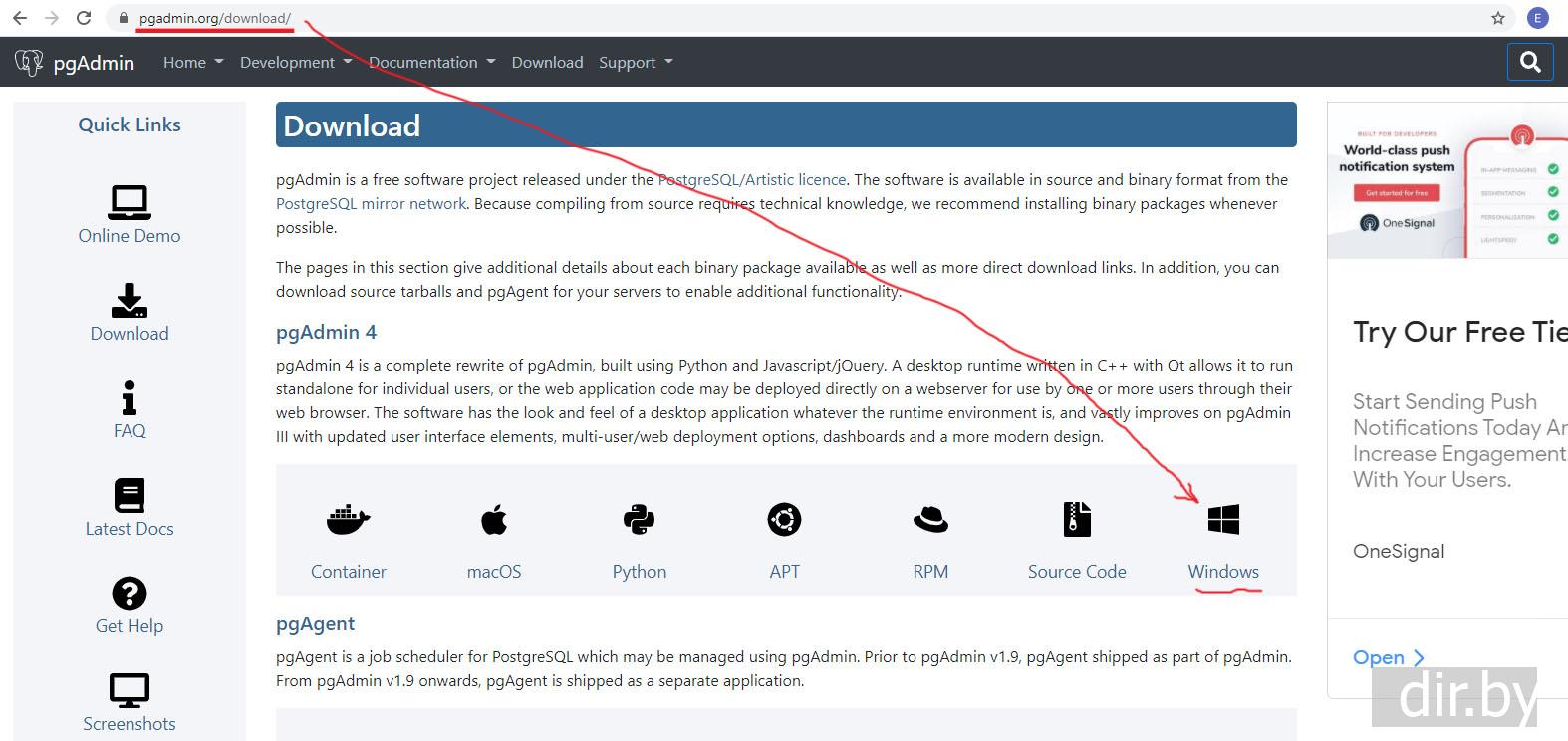Click the RPM red hat icon
The image size is (1568, 741).
[930, 519]
